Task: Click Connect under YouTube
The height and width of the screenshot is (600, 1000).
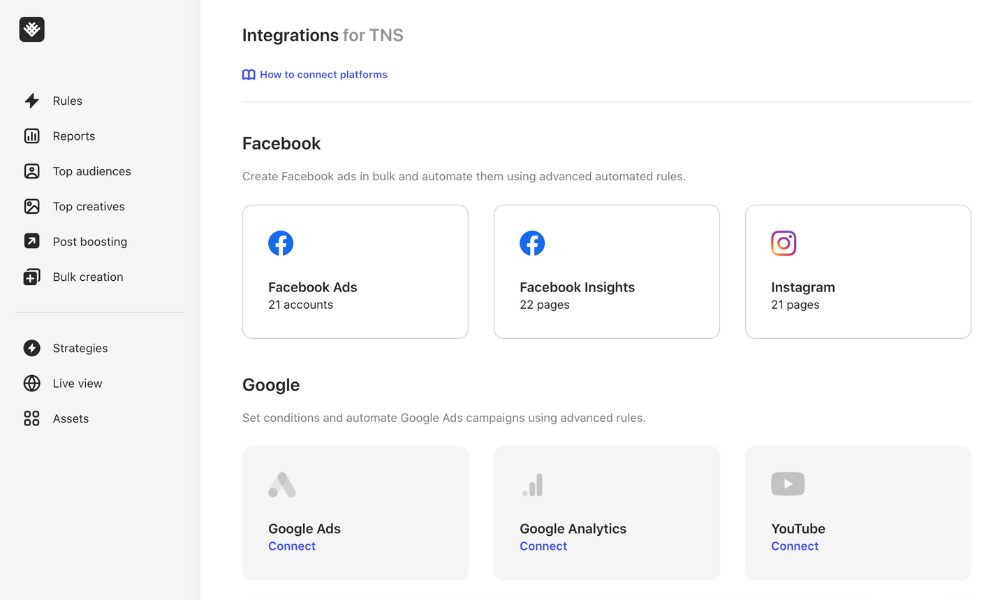Action: click(x=795, y=546)
